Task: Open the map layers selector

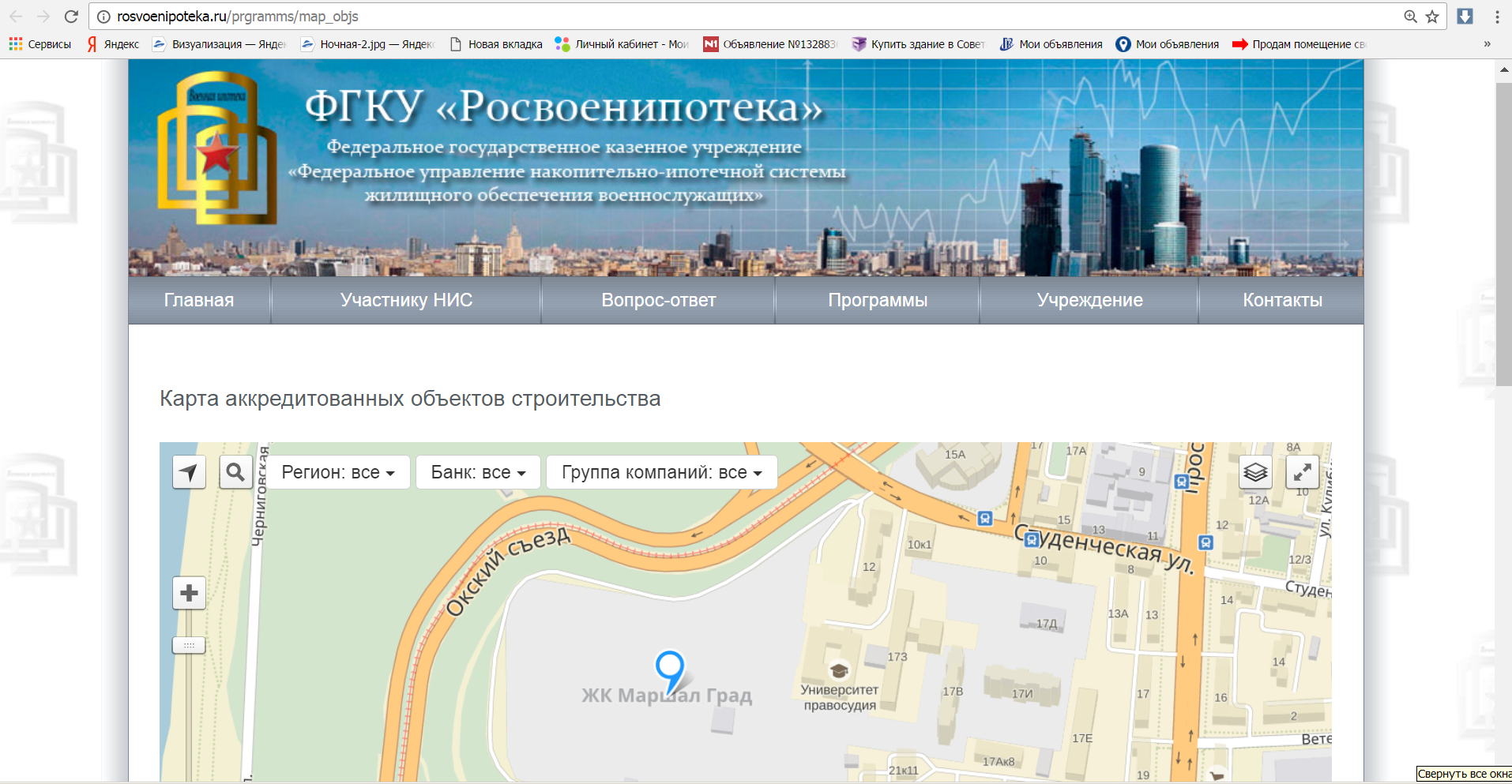Action: coord(1255,472)
